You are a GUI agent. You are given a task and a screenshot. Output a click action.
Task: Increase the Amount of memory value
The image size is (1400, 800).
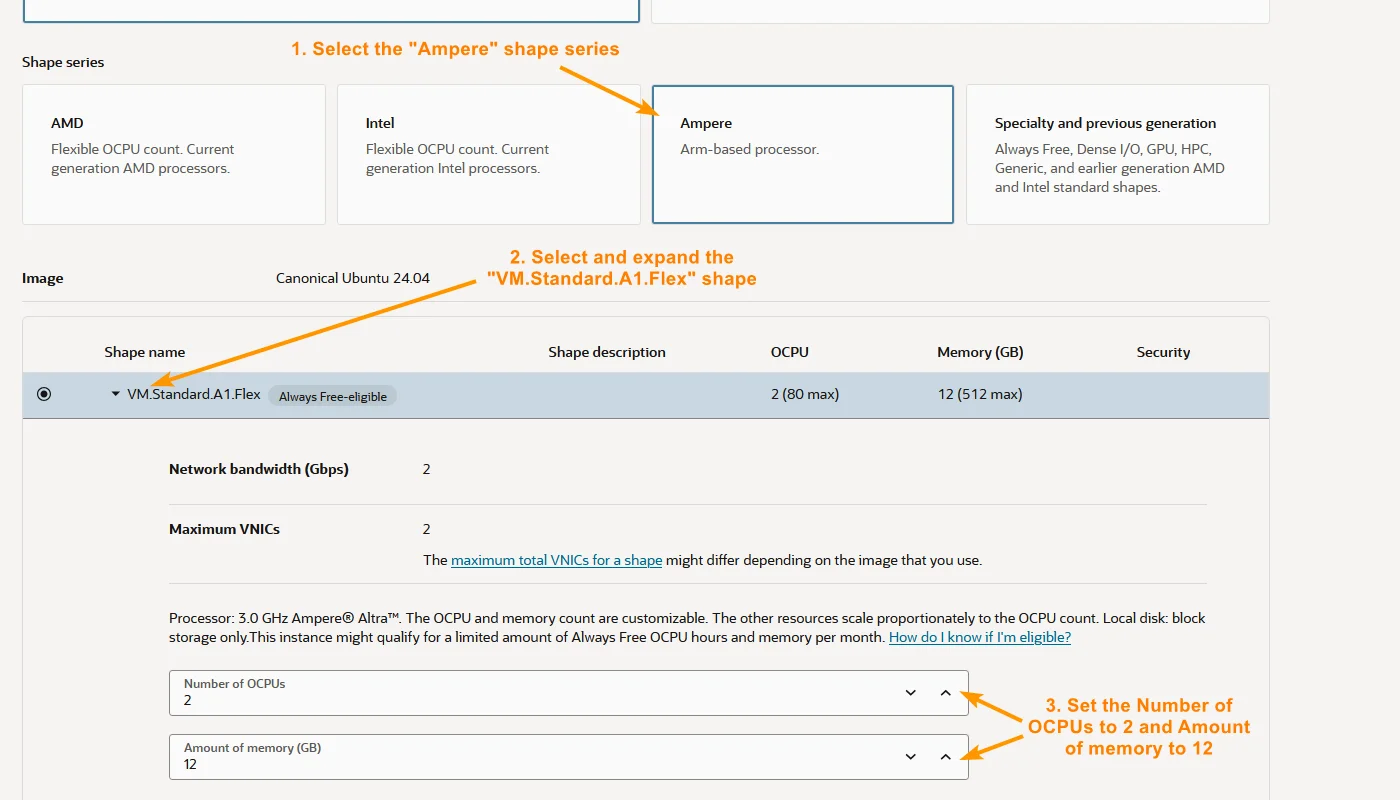945,756
